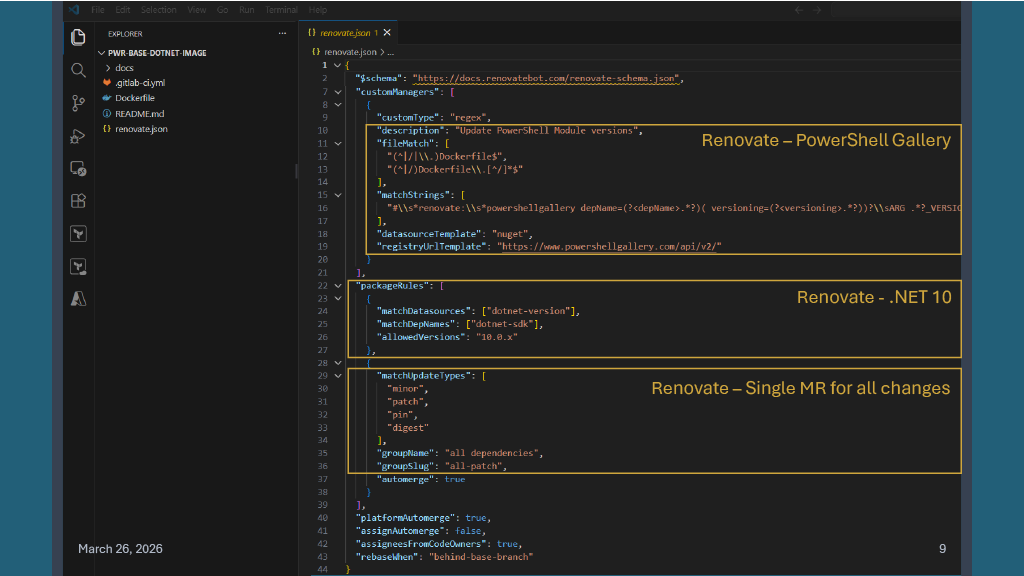Open Dockerfile from the file explorer
The image size is (1024, 576).
[x=134, y=98]
